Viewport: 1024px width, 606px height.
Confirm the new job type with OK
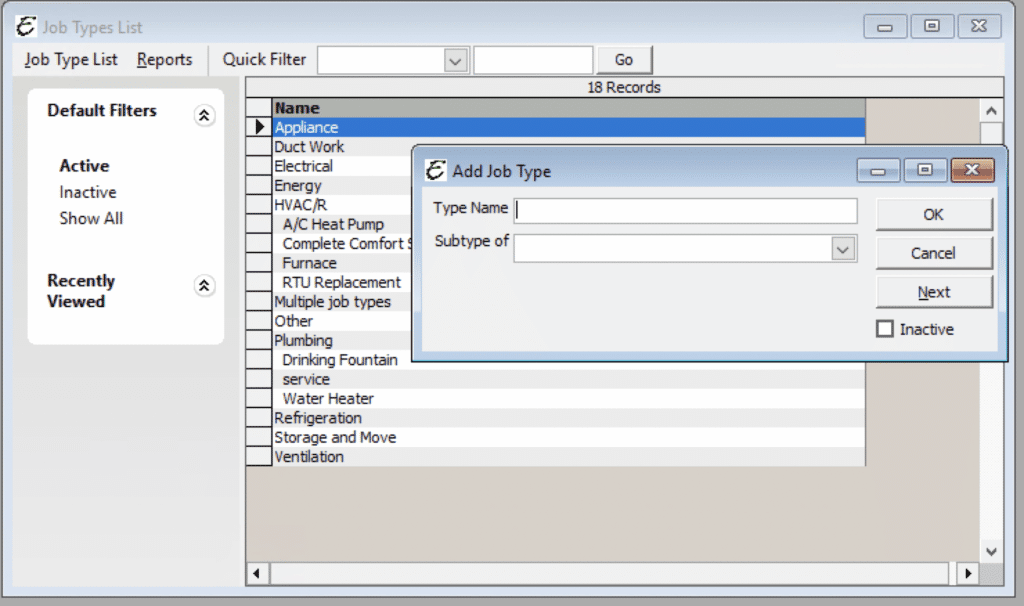point(933,214)
